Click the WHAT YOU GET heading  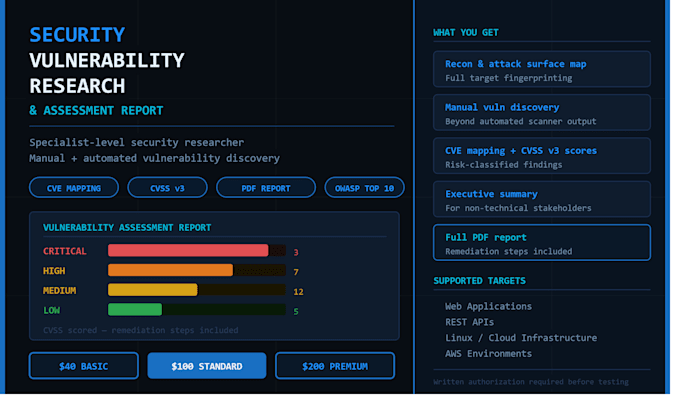466,33
